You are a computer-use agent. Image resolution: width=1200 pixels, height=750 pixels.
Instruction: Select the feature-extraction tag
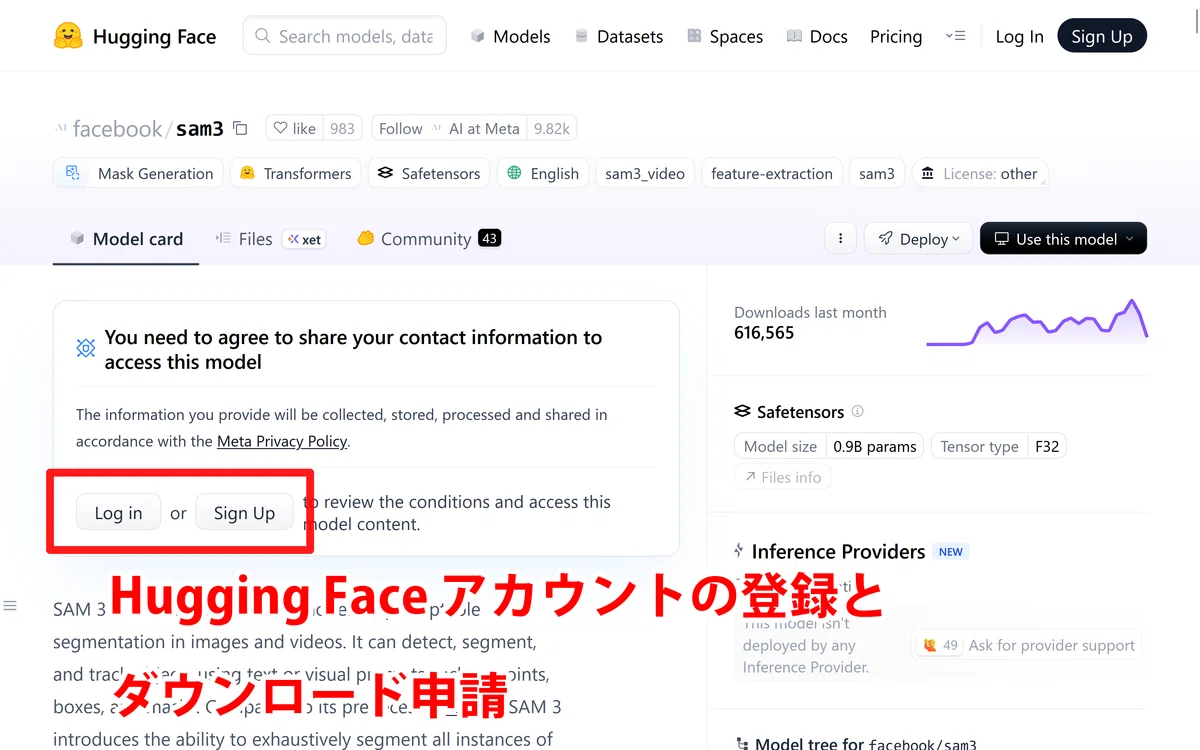772,173
